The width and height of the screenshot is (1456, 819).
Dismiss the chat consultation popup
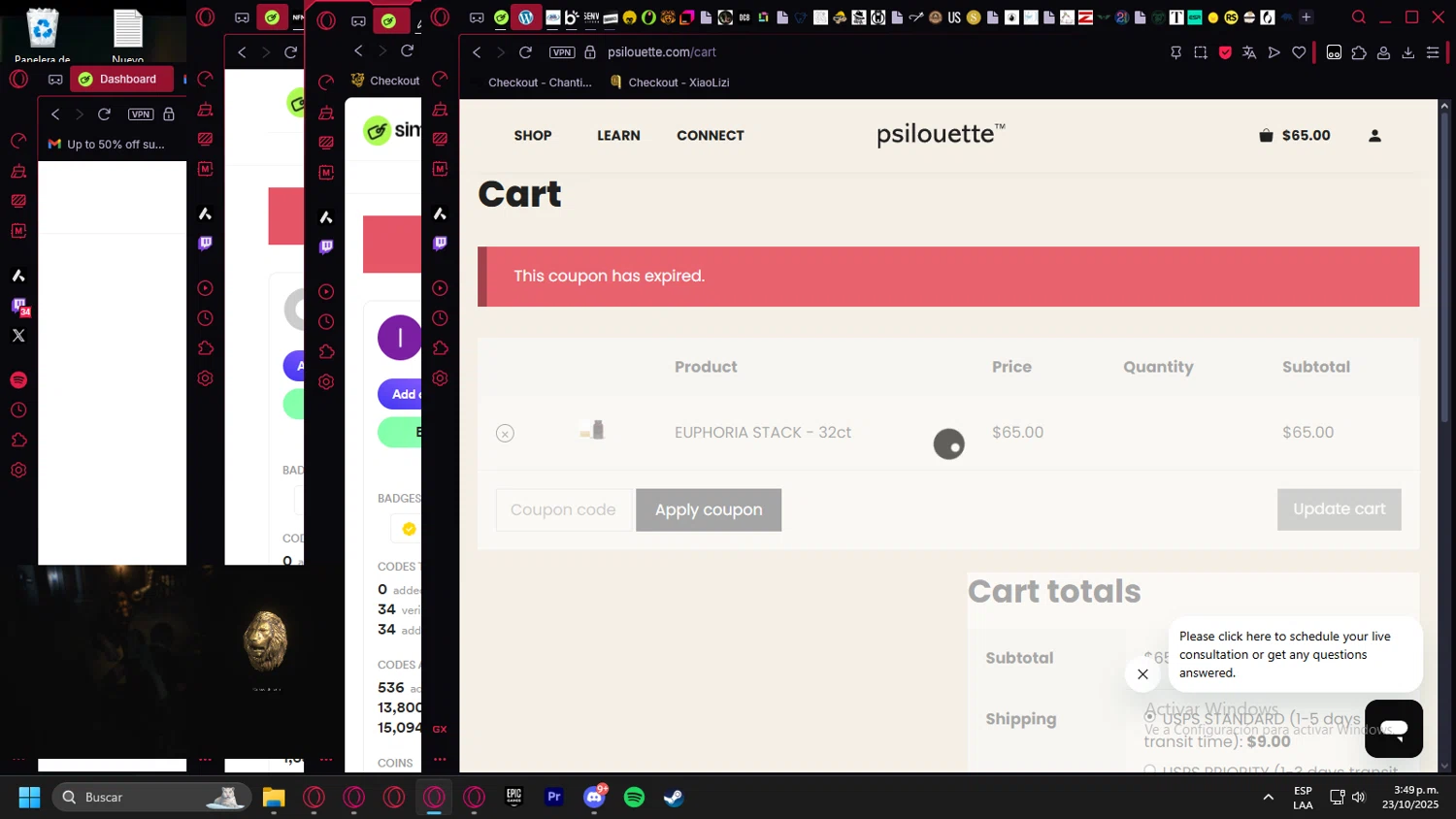(x=1142, y=674)
